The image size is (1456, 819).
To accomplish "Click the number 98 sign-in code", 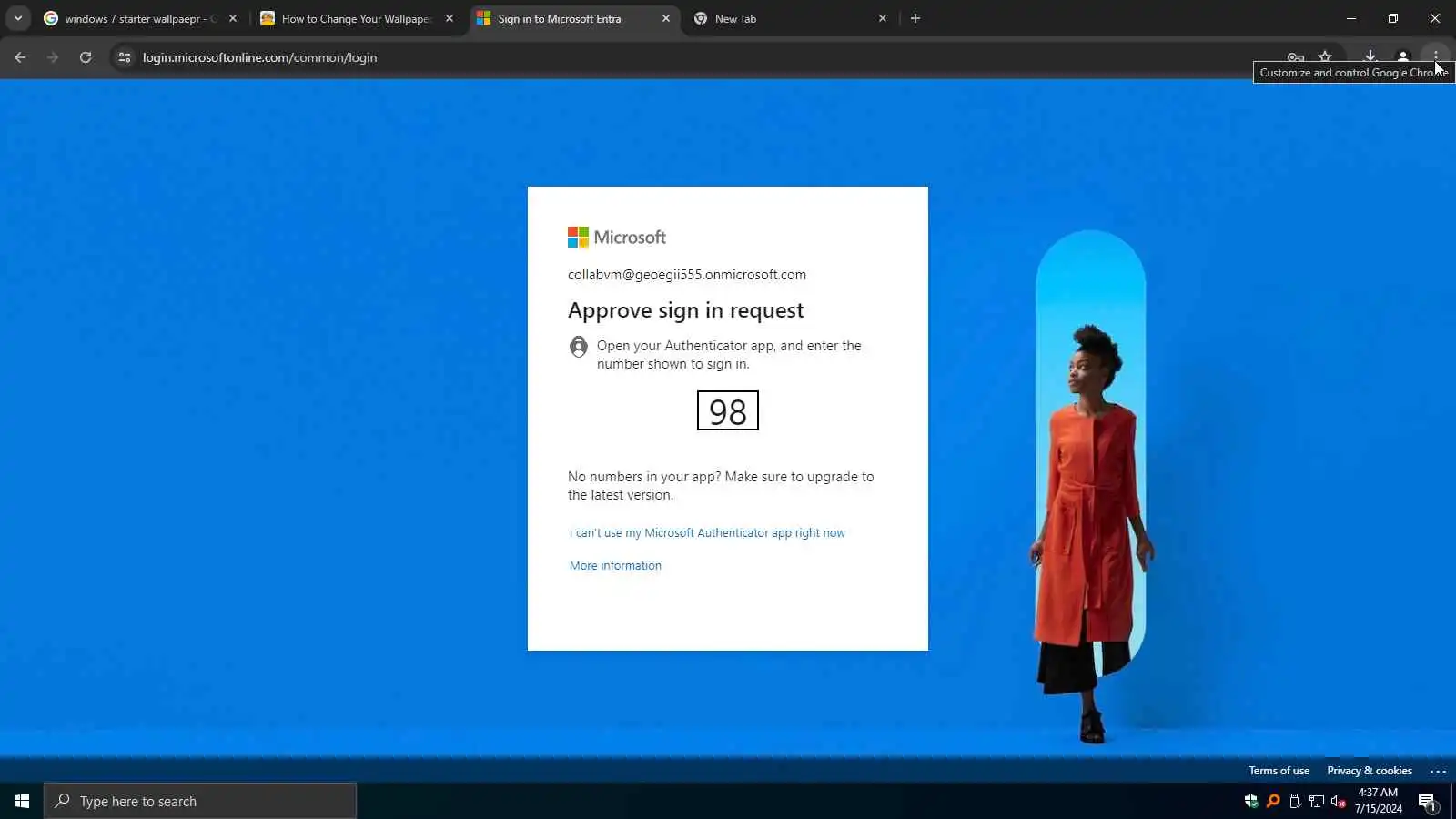I will pos(728,411).
